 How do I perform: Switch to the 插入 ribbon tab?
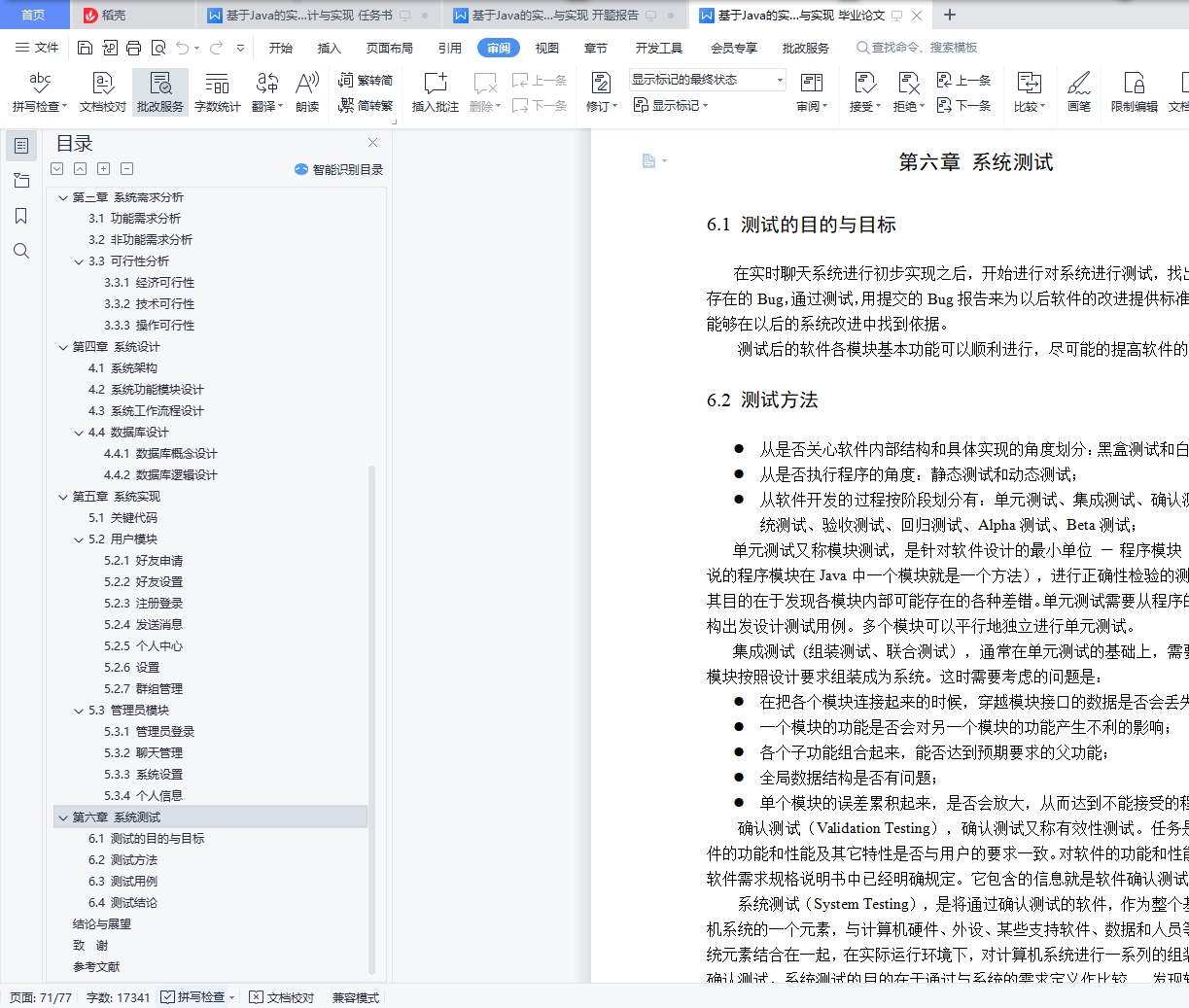330,48
